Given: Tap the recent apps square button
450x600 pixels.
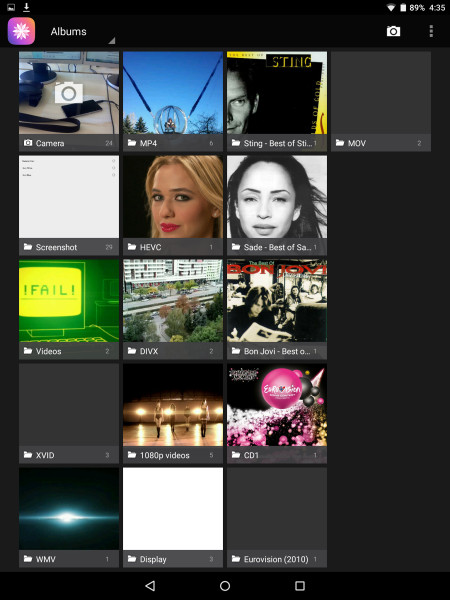Looking at the screenshot, I should pos(300,585).
